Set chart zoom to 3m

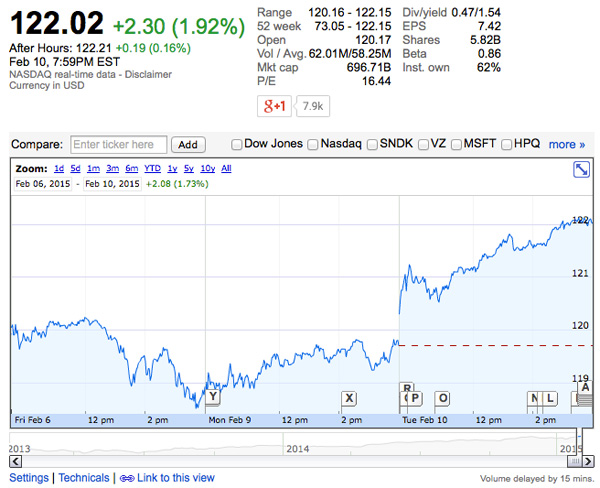pos(112,168)
